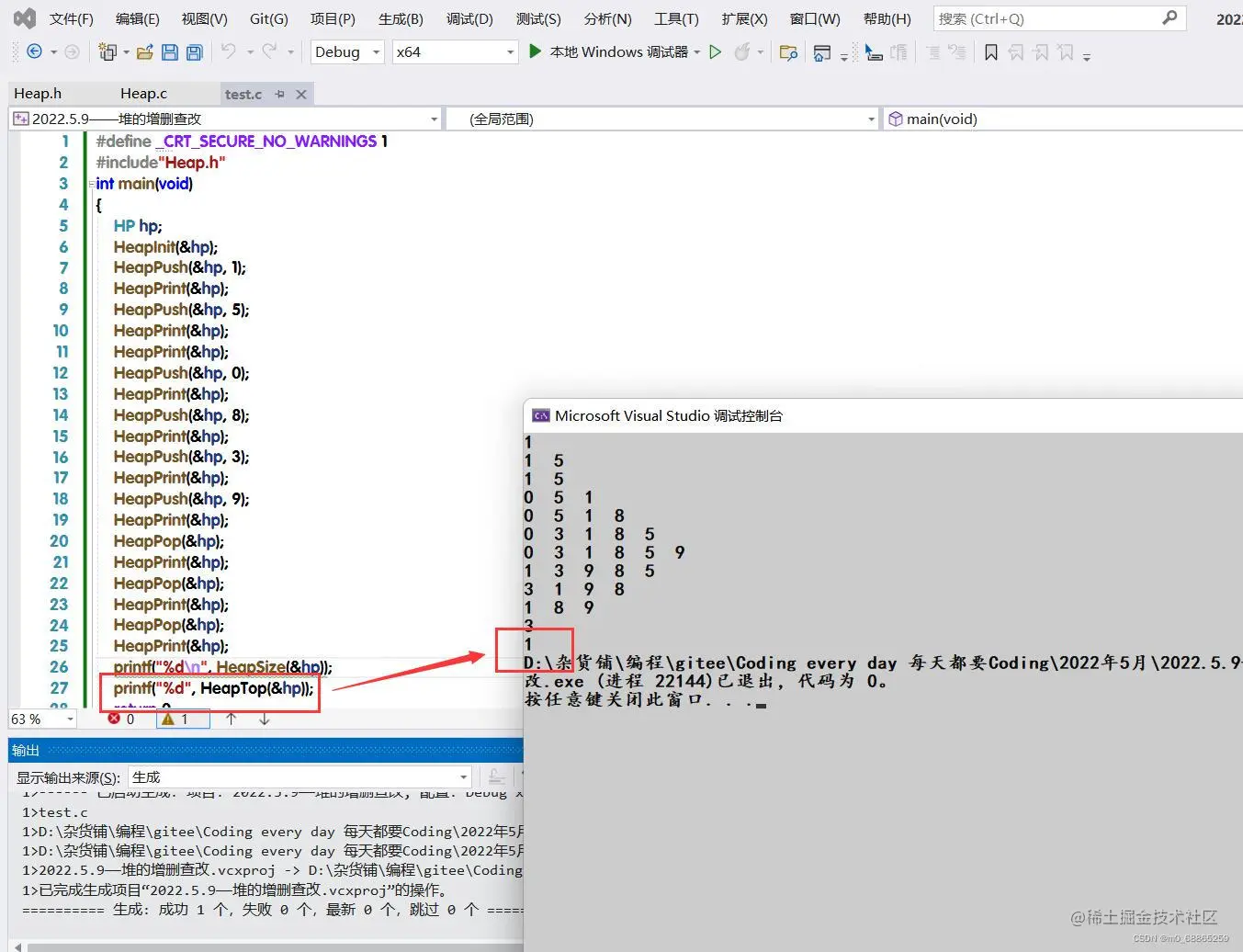Open the 窗口(W) menu
Screen dimensions: 1243x952
point(815,18)
